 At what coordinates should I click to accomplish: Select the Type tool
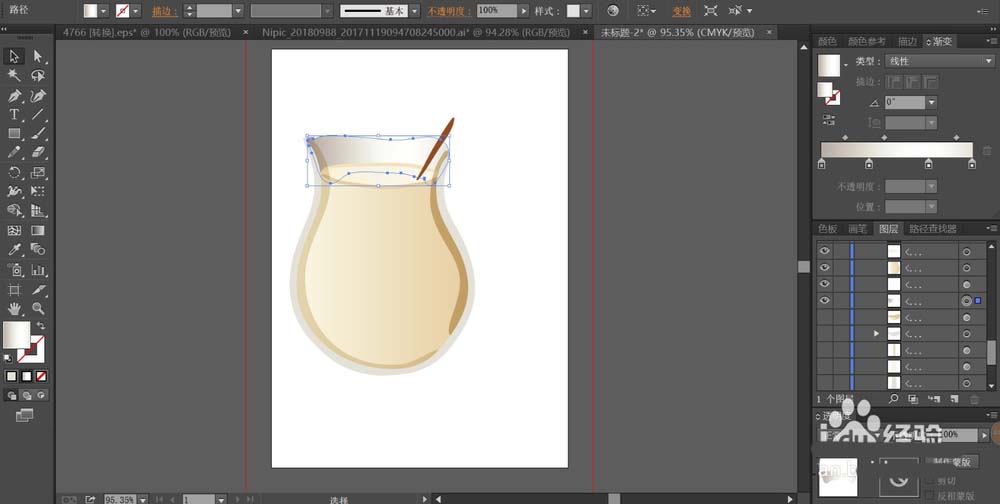pos(14,115)
